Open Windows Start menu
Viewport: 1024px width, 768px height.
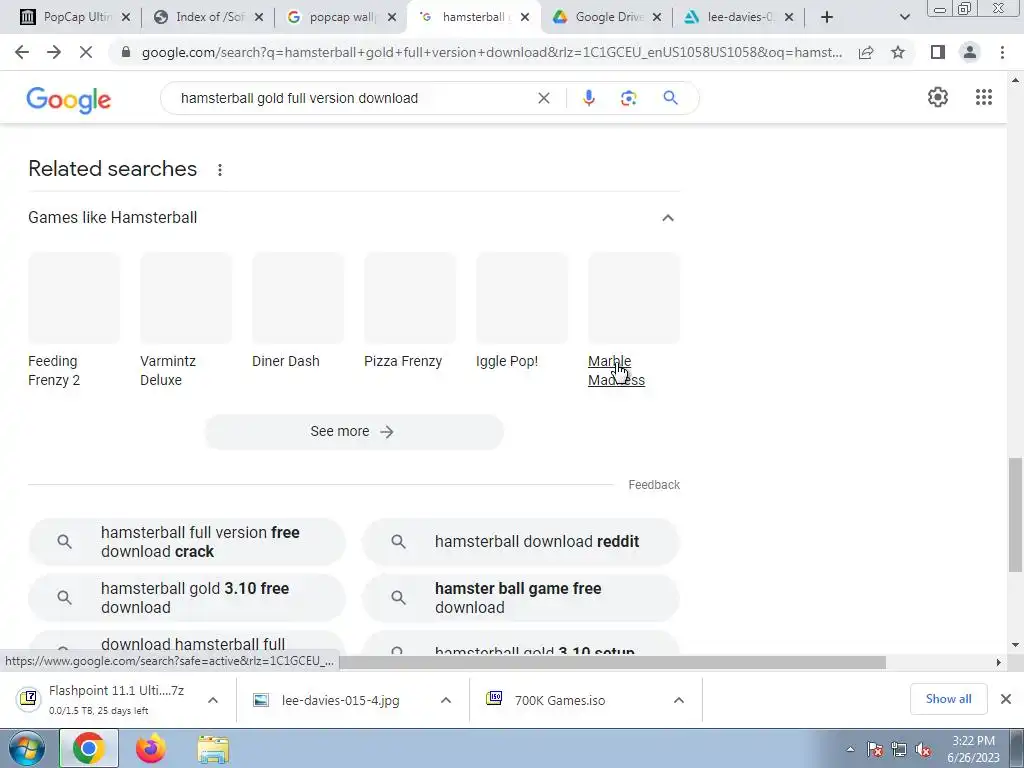[26, 748]
